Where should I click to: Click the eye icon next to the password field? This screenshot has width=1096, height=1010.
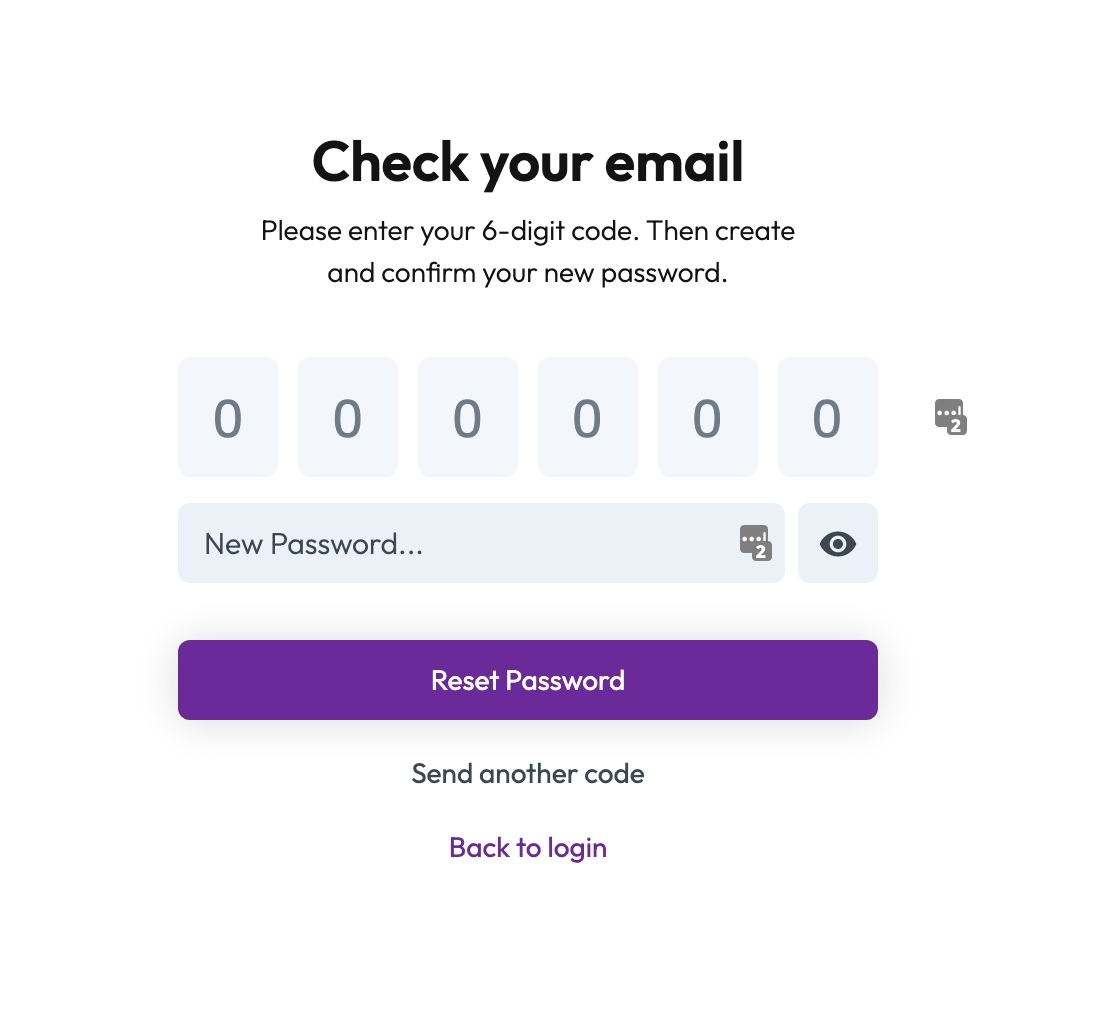click(x=838, y=543)
